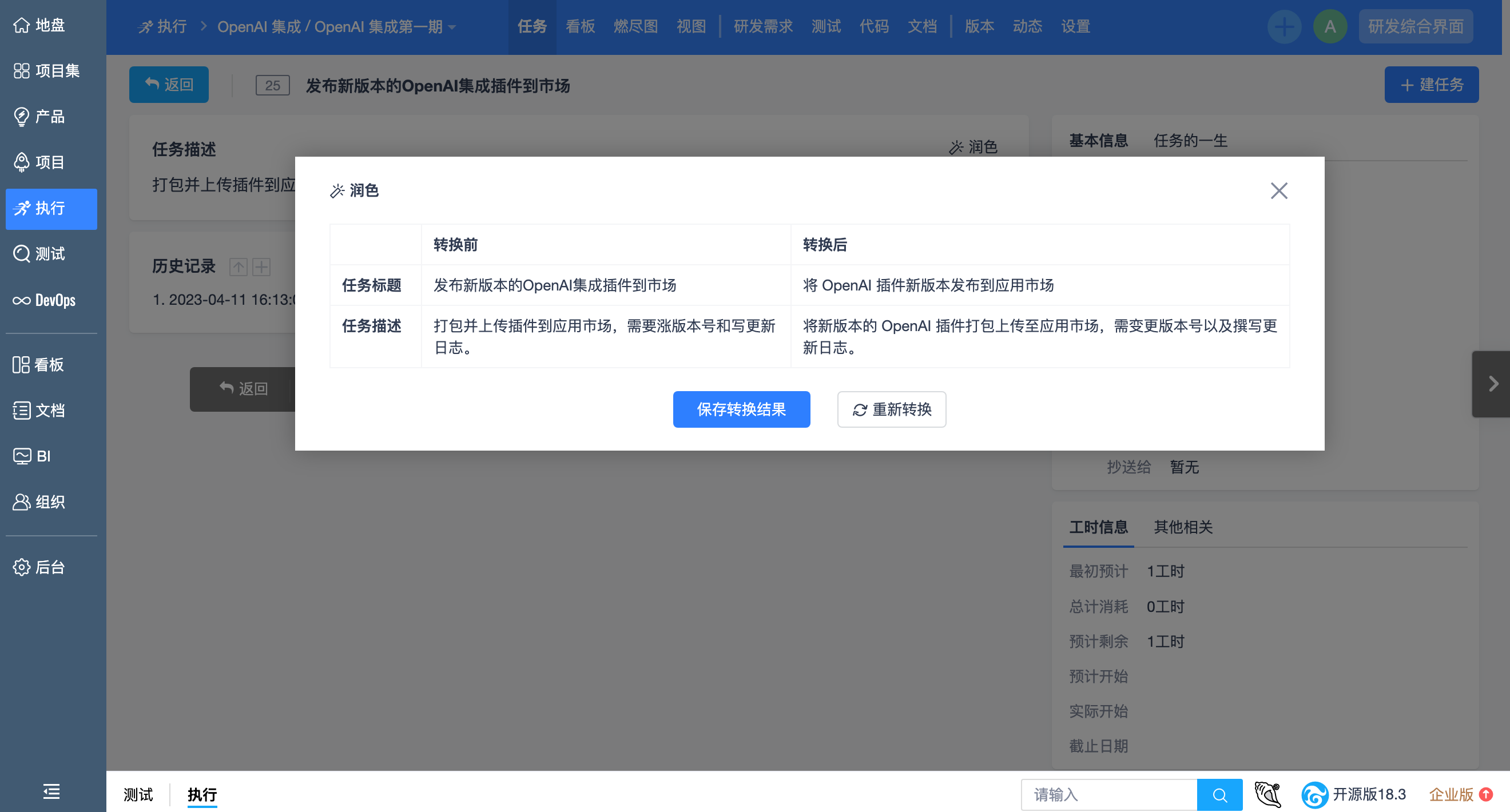Open the 燃尽图 navigation tab
1510x812 pixels.
pos(635,26)
